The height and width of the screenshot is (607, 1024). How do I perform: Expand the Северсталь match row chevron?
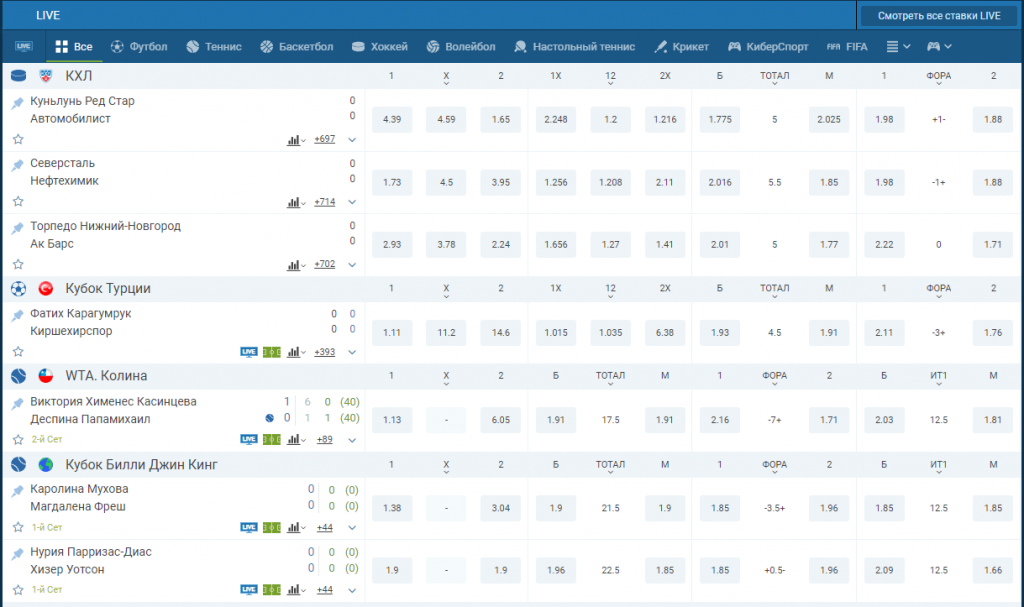[x=352, y=202]
